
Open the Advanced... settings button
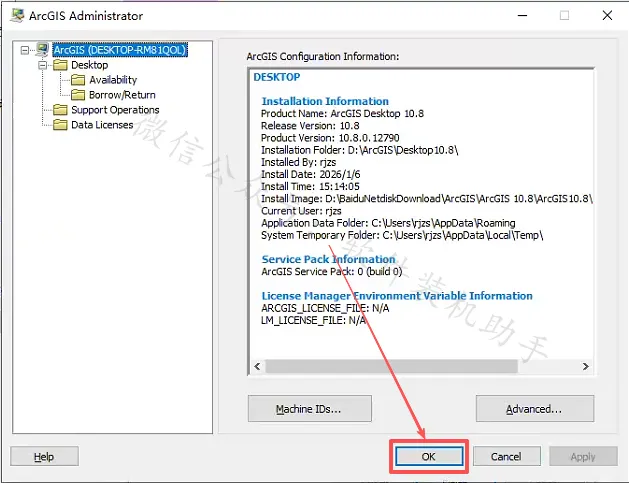[x=535, y=409]
